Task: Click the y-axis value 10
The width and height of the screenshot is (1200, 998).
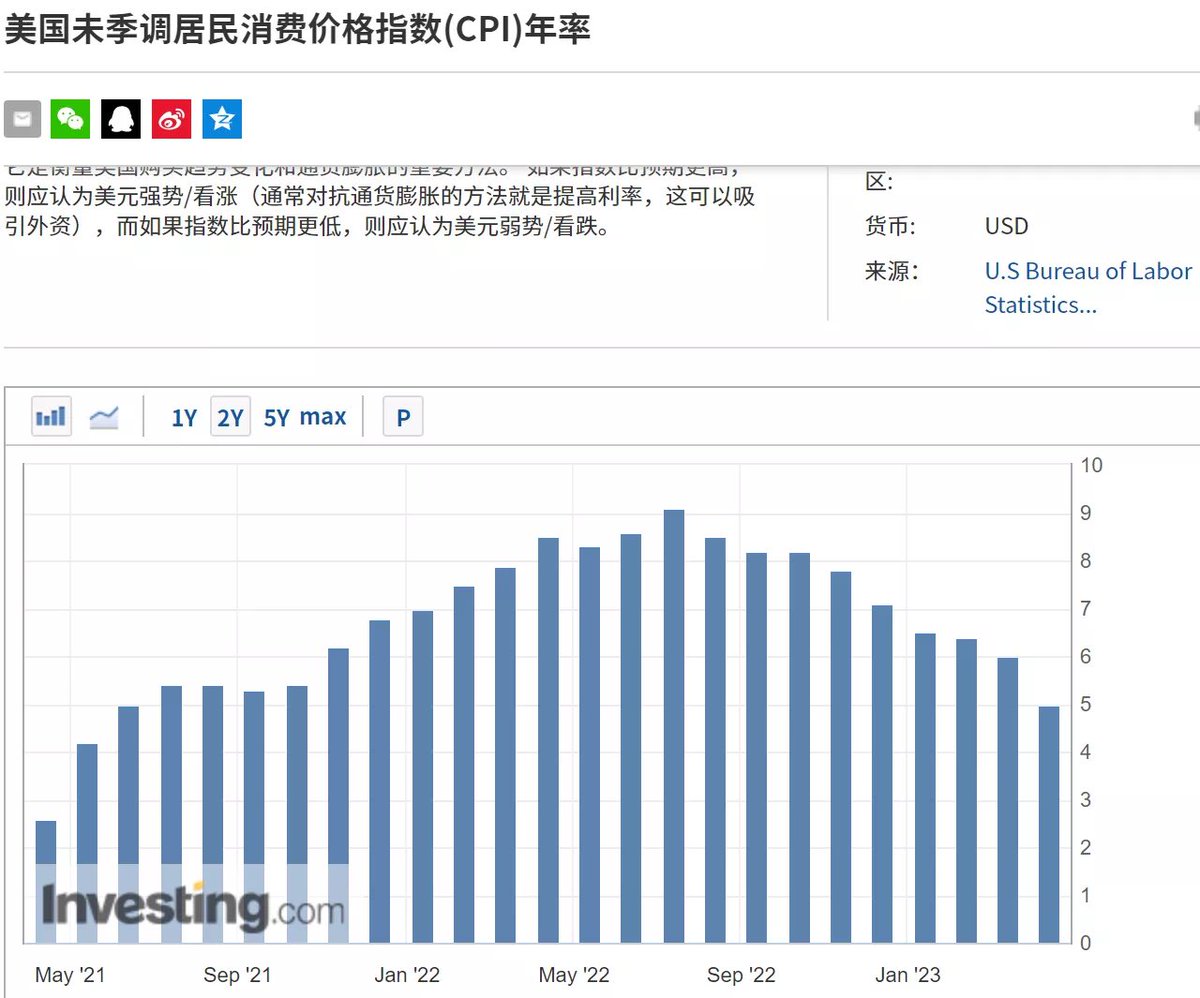Action: (1092, 465)
